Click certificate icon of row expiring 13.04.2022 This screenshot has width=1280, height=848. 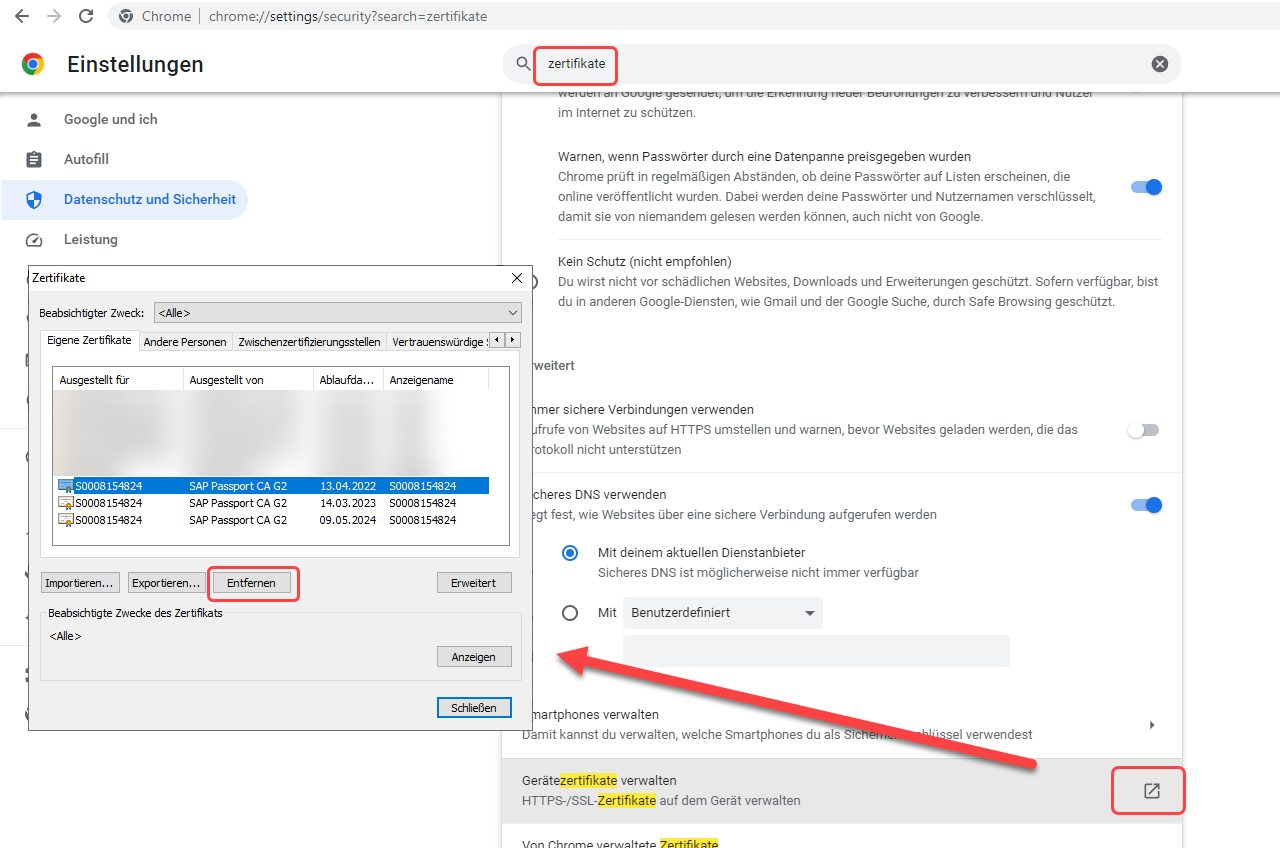pos(66,486)
